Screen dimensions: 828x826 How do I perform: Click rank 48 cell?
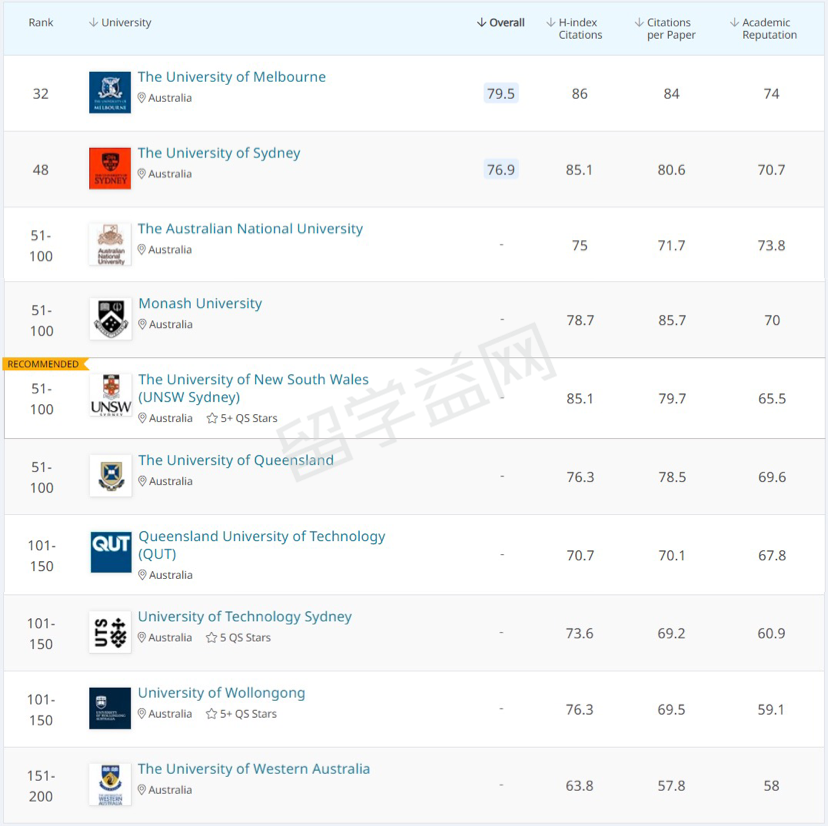pos(41,170)
